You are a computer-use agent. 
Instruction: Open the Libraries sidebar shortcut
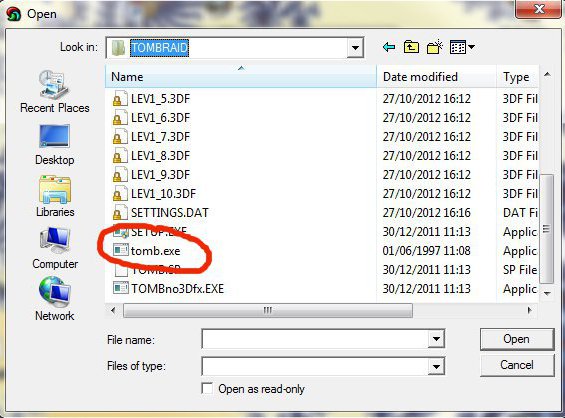(x=55, y=197)
